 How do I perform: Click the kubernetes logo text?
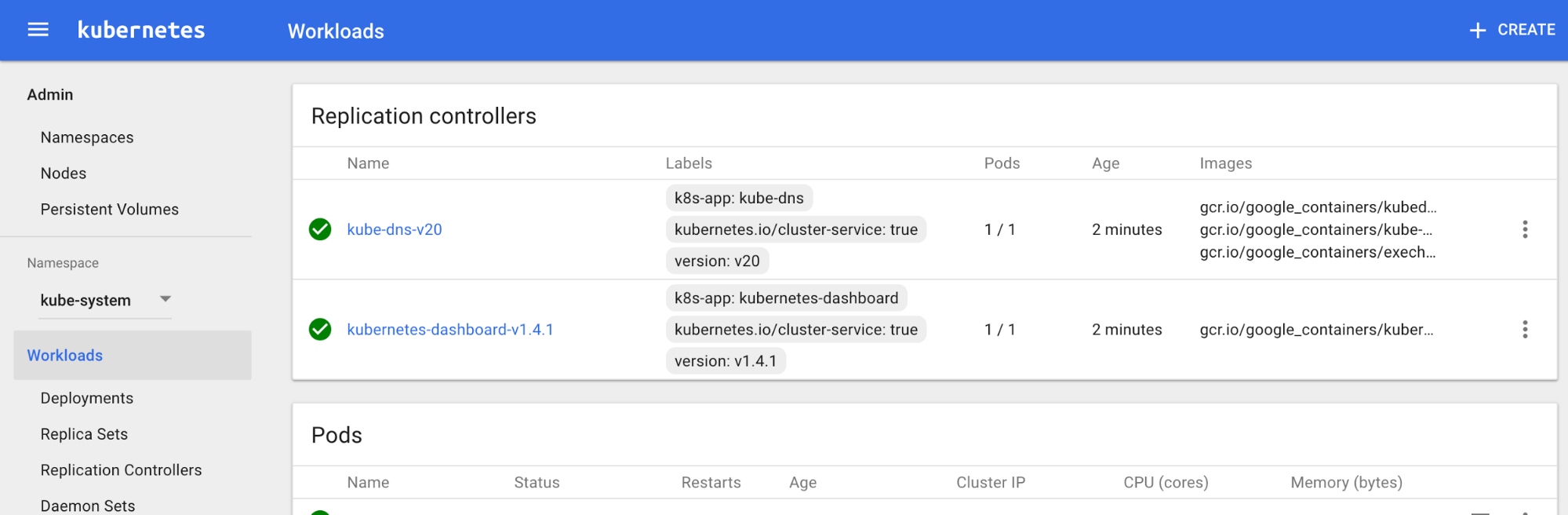point(141,30)
